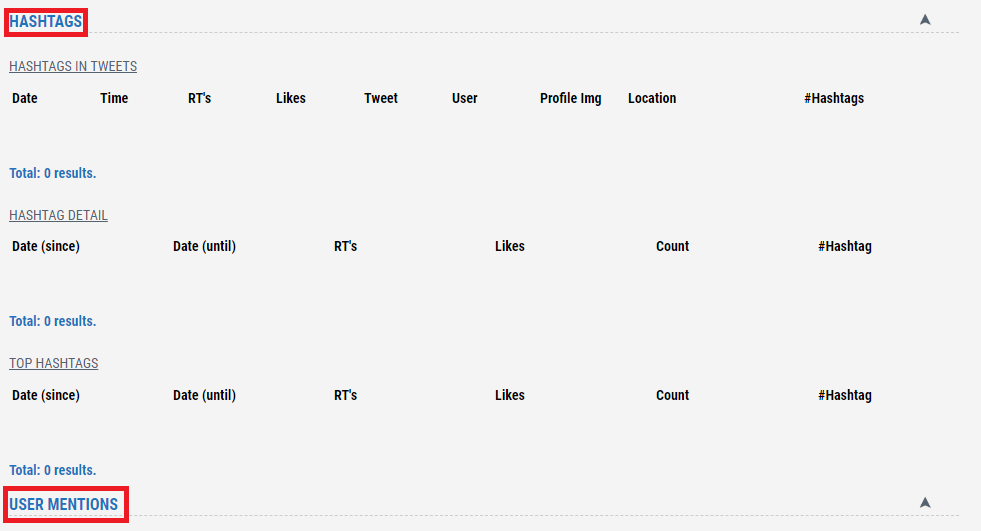Screen dimensions: 981x531
Task: Open the USER MENTIONS section heading
Action: tap(64, 504)
